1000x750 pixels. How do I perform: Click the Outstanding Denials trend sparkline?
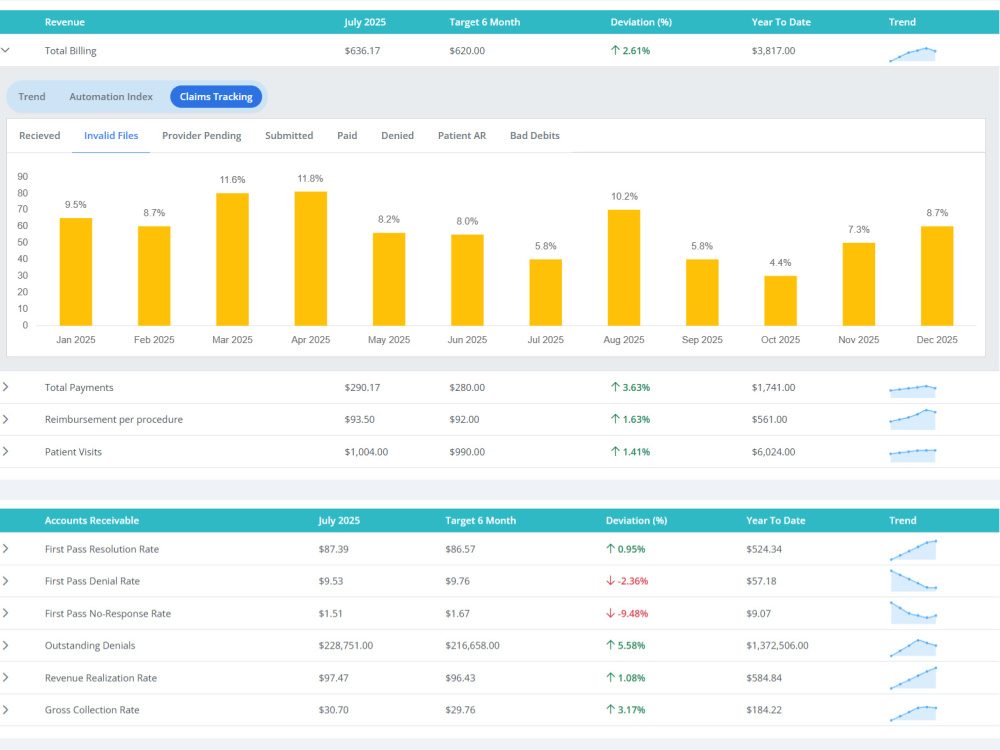click(913, 648)
